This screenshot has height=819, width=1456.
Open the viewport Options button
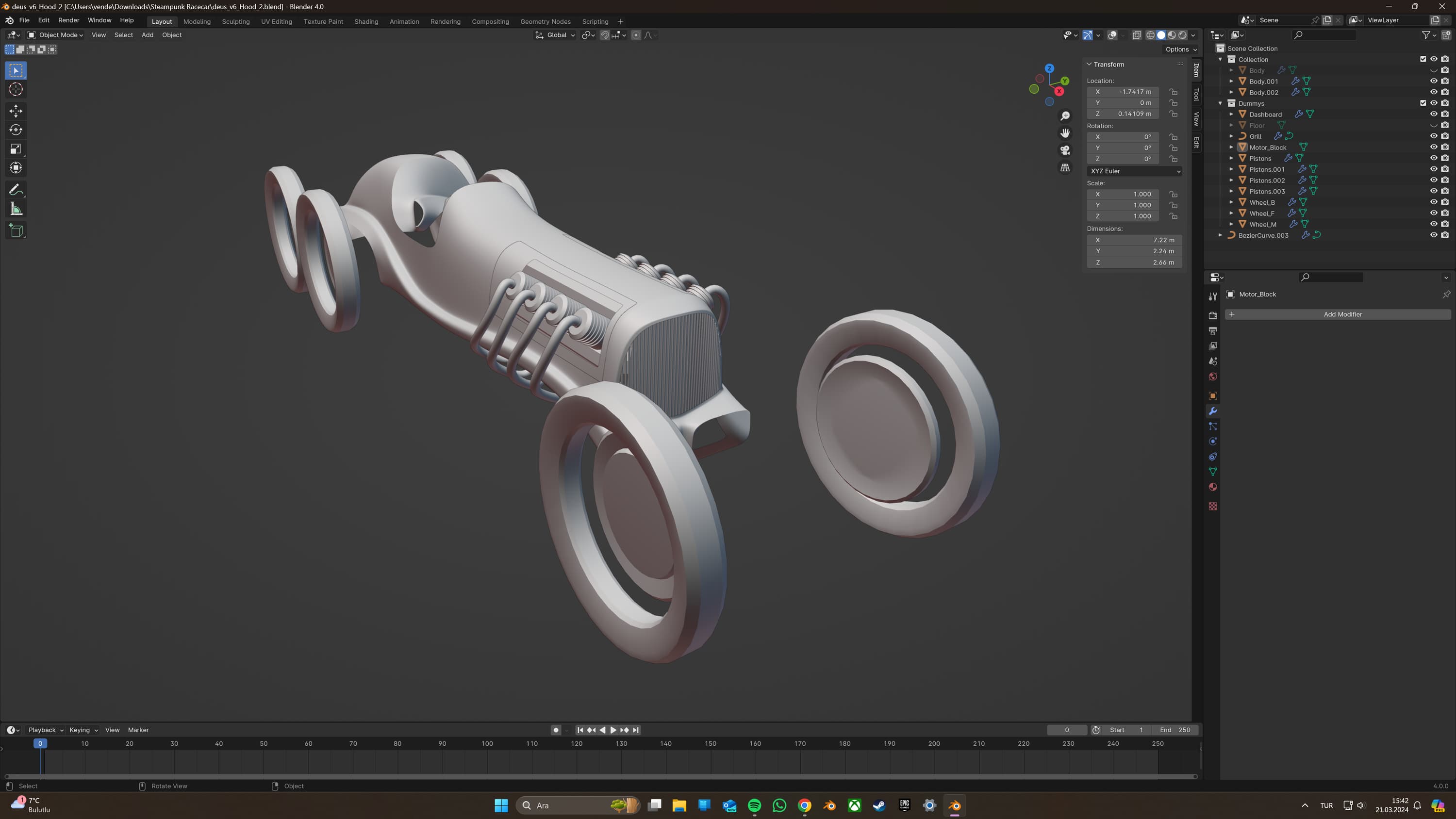(x=1181, y=49)
